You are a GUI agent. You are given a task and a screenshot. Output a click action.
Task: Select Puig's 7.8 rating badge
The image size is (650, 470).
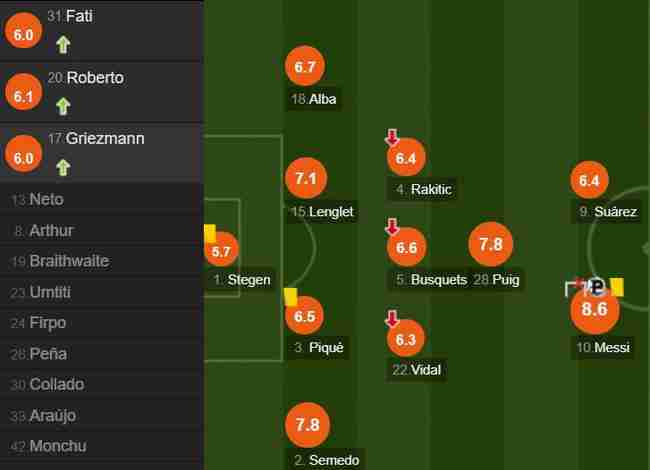491,244
